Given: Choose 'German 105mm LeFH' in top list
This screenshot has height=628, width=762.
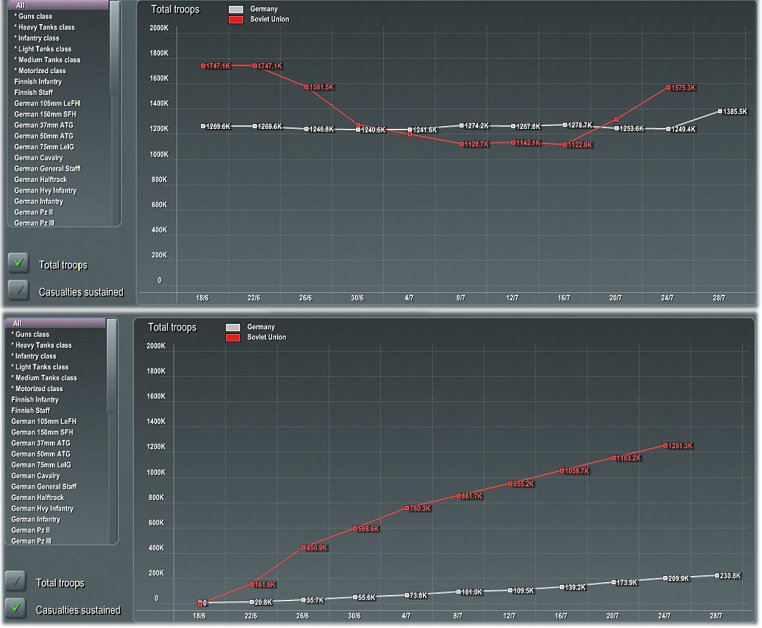Looking at the screenshot, I should [x=47, y=103].
